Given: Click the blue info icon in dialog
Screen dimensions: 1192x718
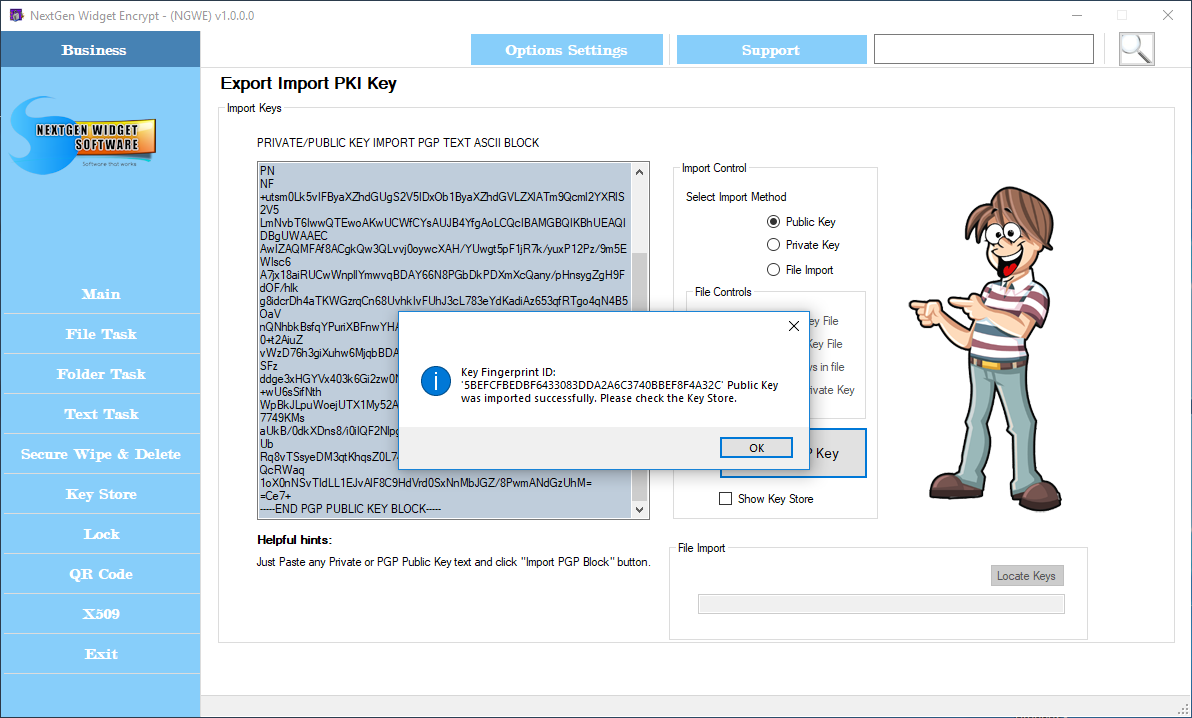Looking at the screenshot, I should [436, 381].
